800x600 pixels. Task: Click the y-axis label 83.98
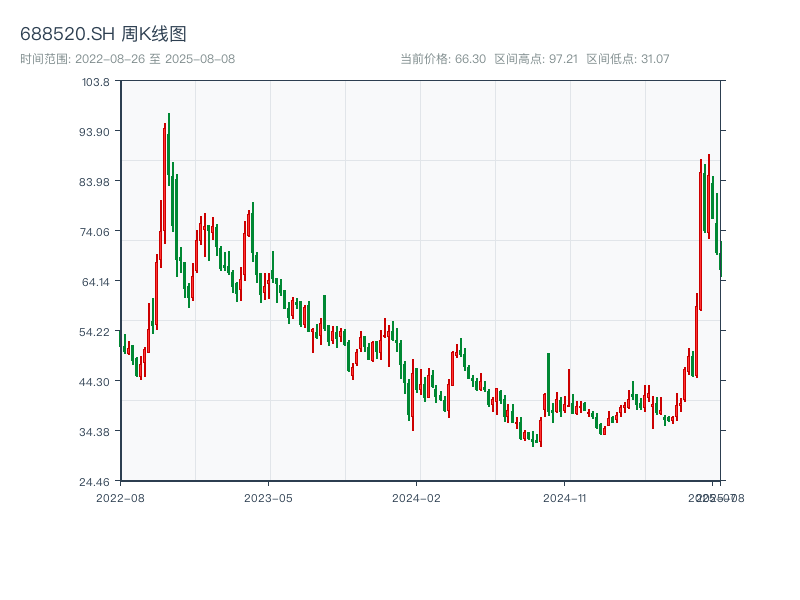[x=94, y=182]
